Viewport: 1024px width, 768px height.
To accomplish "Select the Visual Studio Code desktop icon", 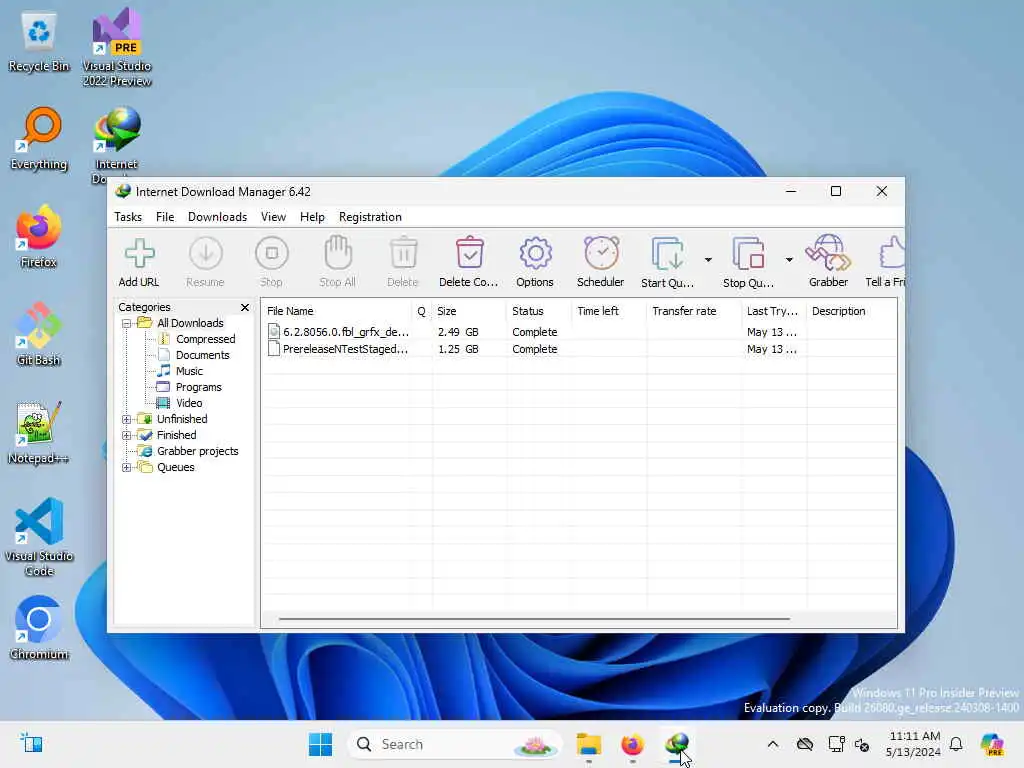I will point(39,537).
